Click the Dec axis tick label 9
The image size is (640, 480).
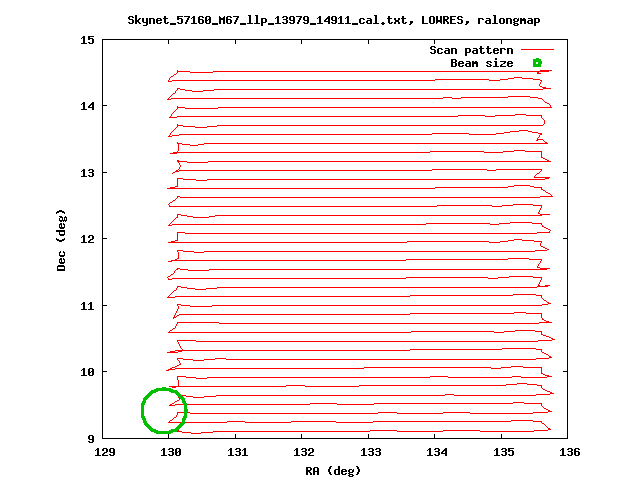[x=91, y=439]
